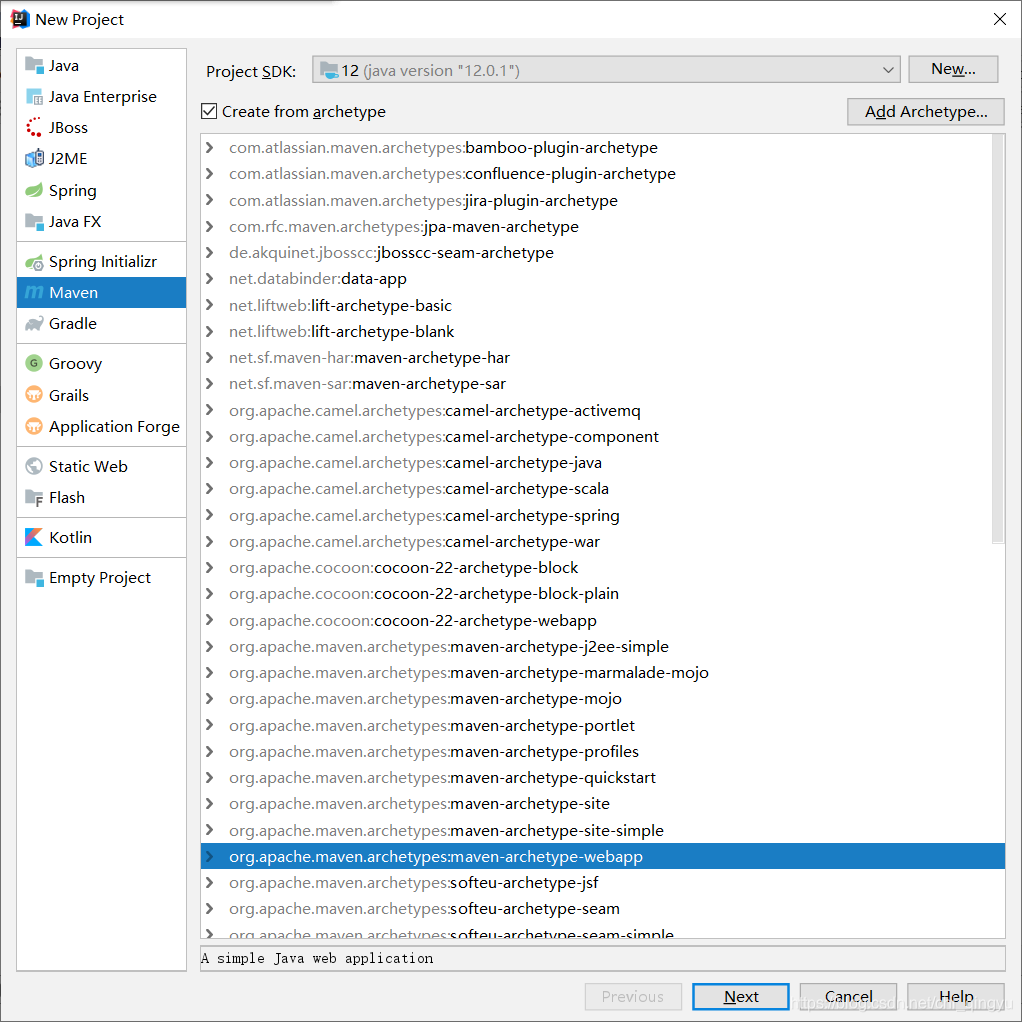The height and width of the screenshot is (1022, 1022).
Task: Select the Java FX icon
Action: pyautogui.click(x=34, y=222)
